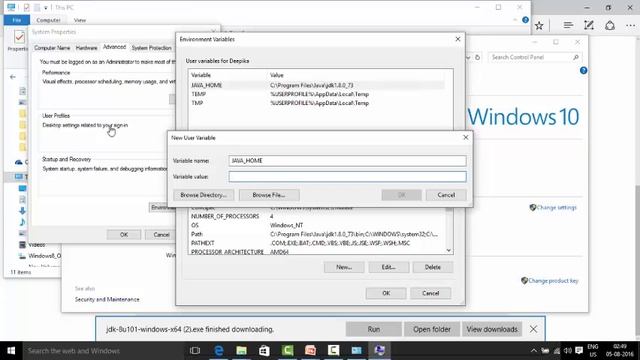Image resolution: width=640 pixels, height=360 pixels.
Task: Open the Windows Store taskbar icon
Action: coord(264,351)
